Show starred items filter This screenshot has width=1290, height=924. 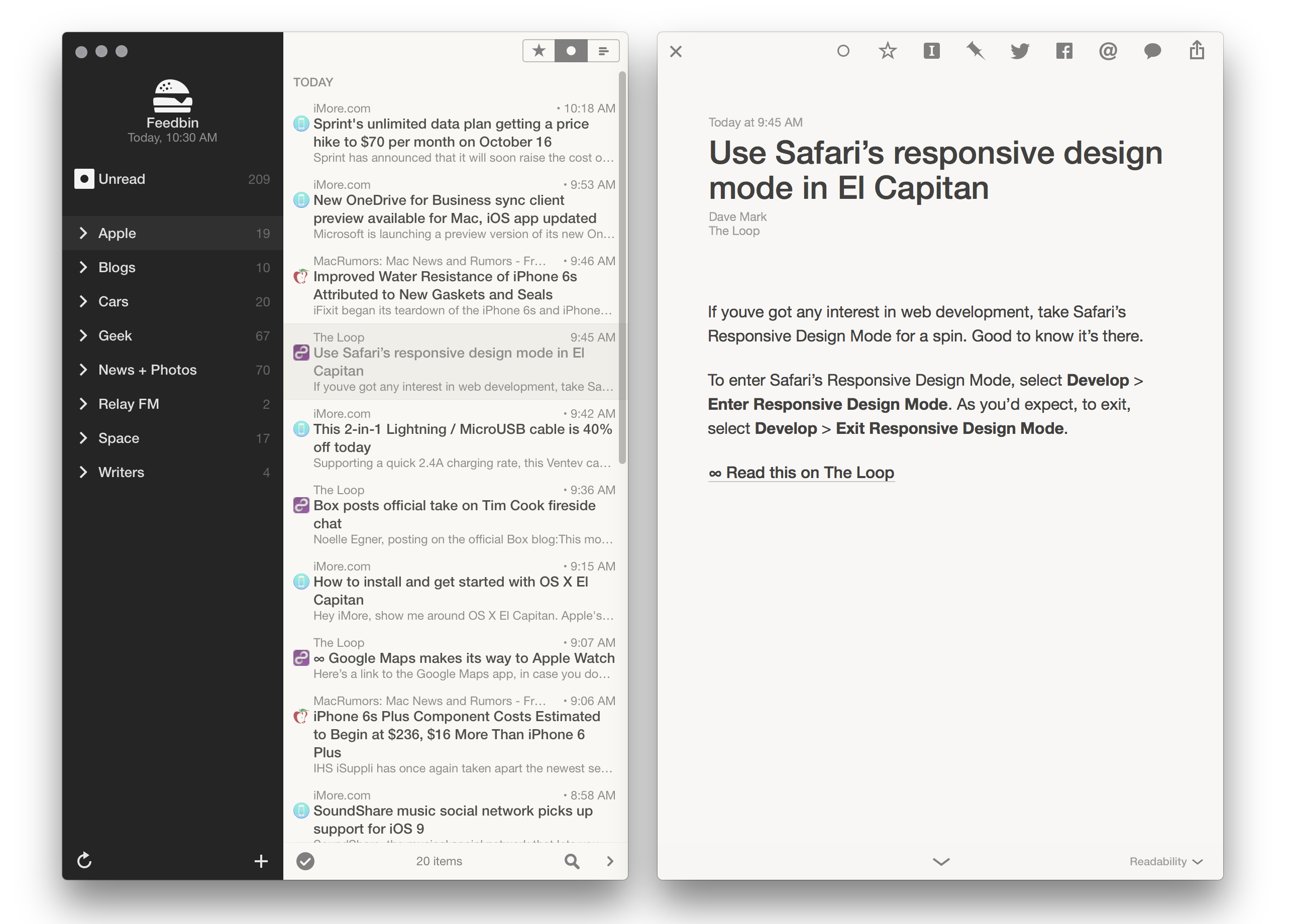pyautogui.click(x=539, y=51)
